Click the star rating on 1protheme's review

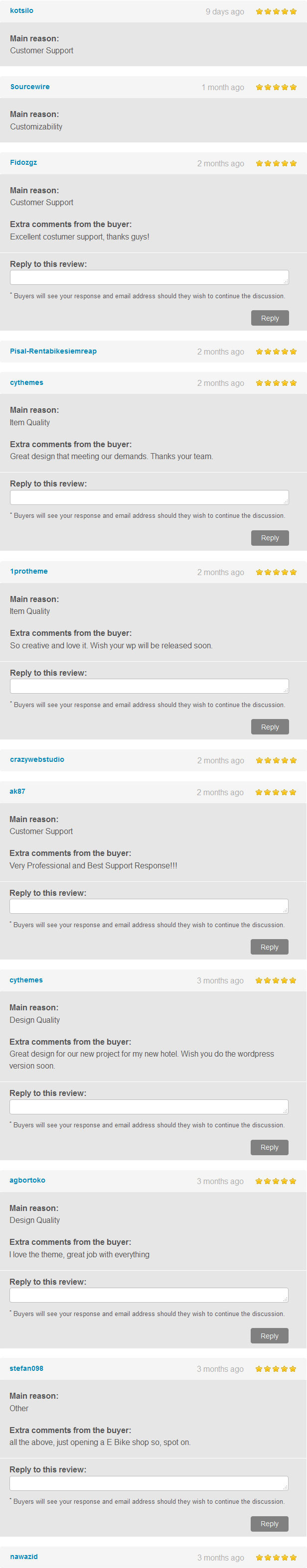276,572
